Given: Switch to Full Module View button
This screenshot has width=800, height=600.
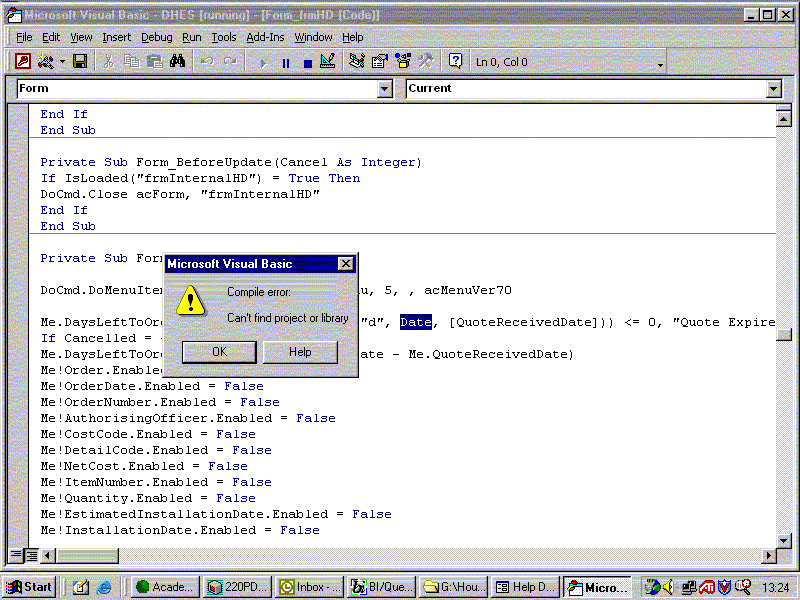Looking at the screenshot, I should (31, 555).
